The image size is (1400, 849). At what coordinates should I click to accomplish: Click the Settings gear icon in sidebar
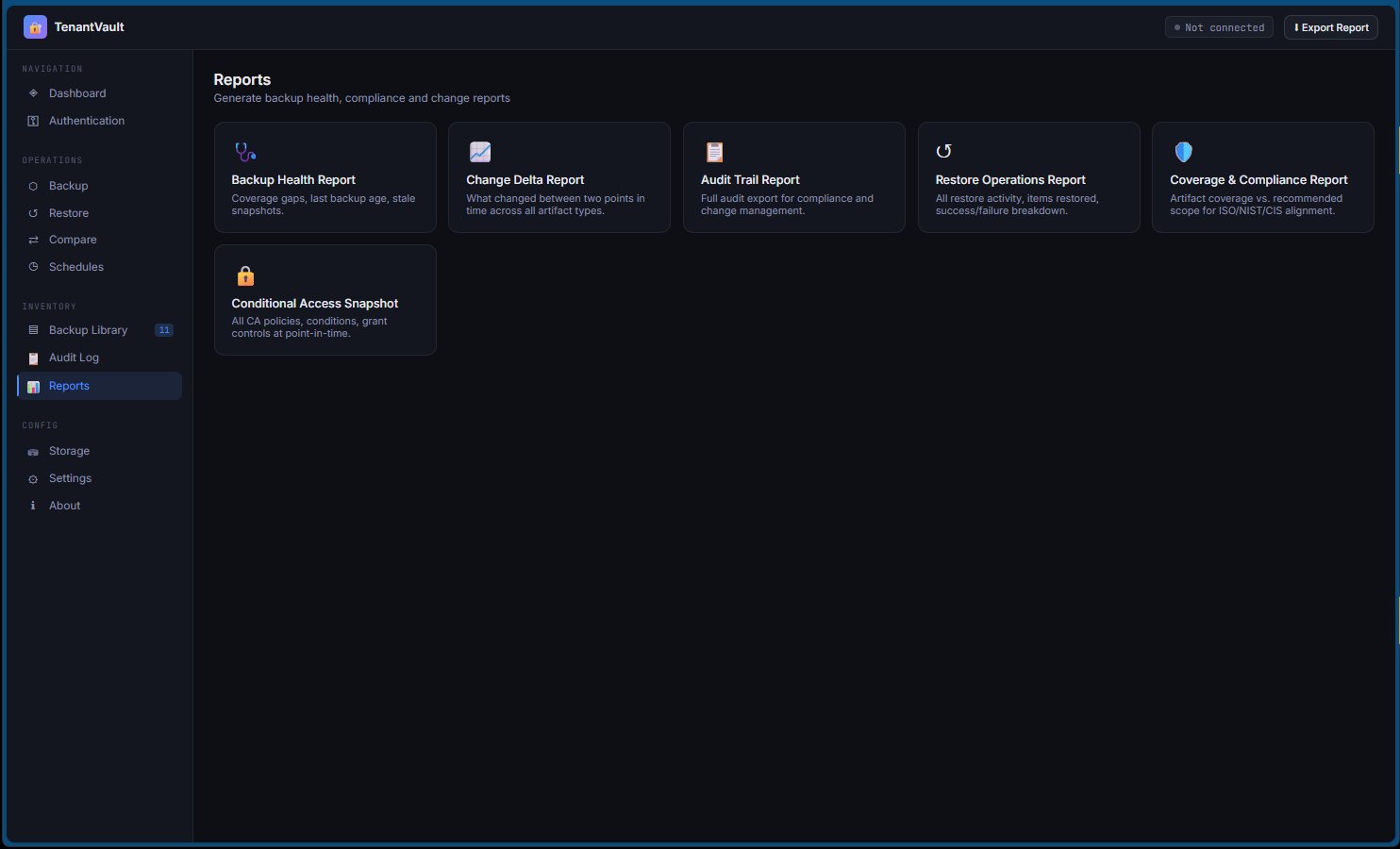[x=33, y=479]
